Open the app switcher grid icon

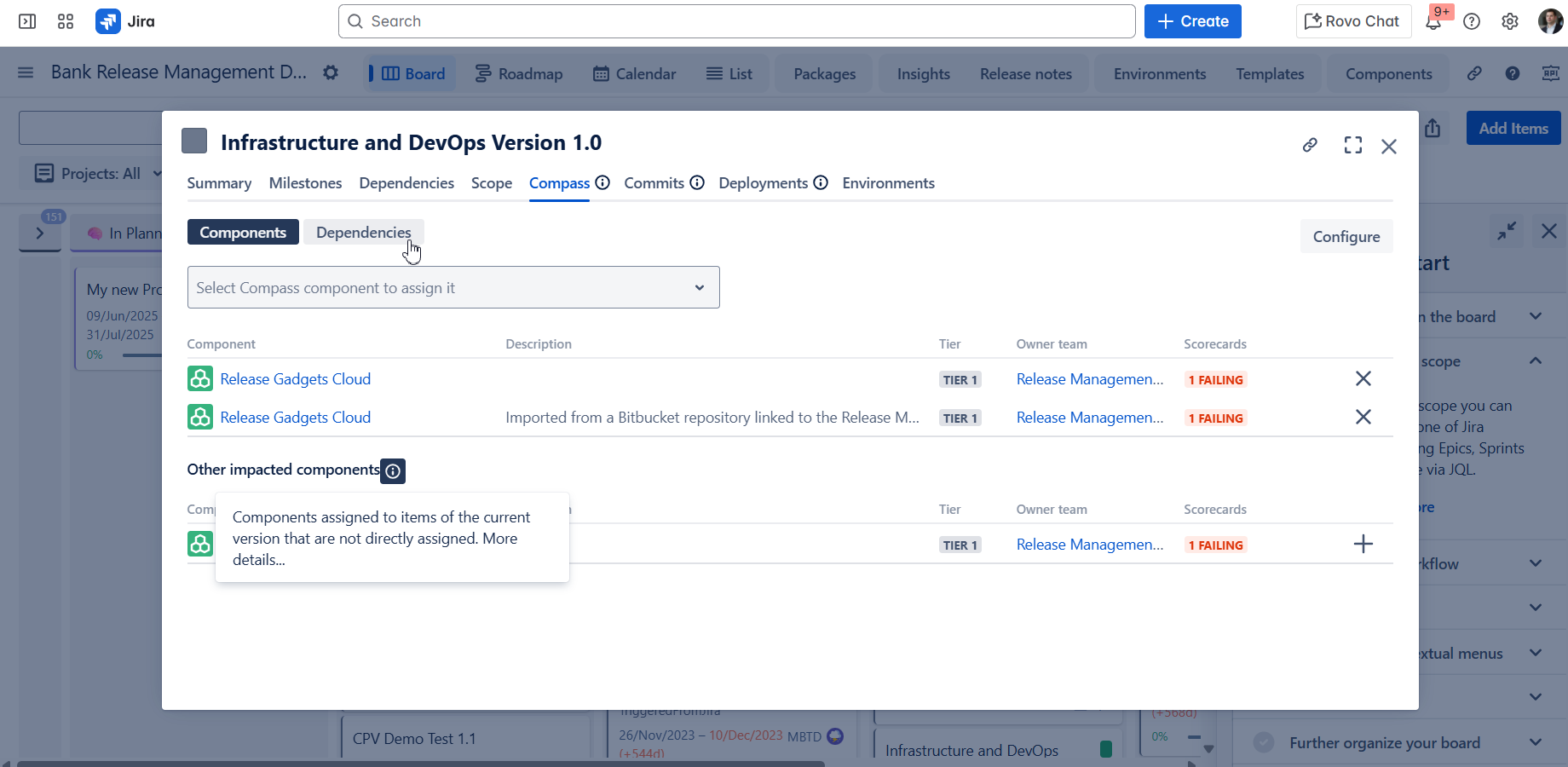66,21
